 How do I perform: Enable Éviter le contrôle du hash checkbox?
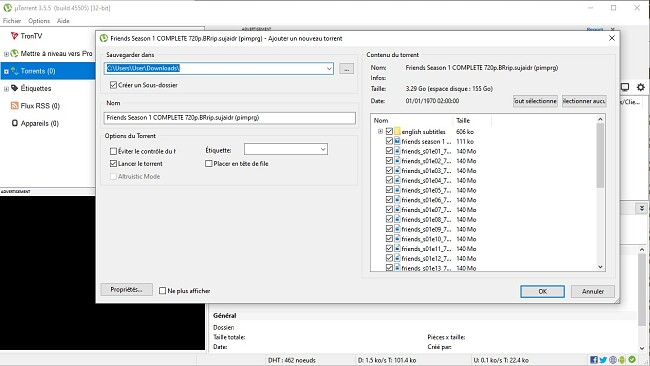[x=113, y=151]
